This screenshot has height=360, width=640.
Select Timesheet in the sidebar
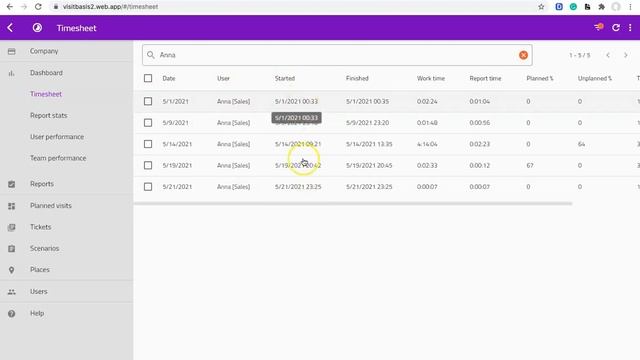(46, 94)
